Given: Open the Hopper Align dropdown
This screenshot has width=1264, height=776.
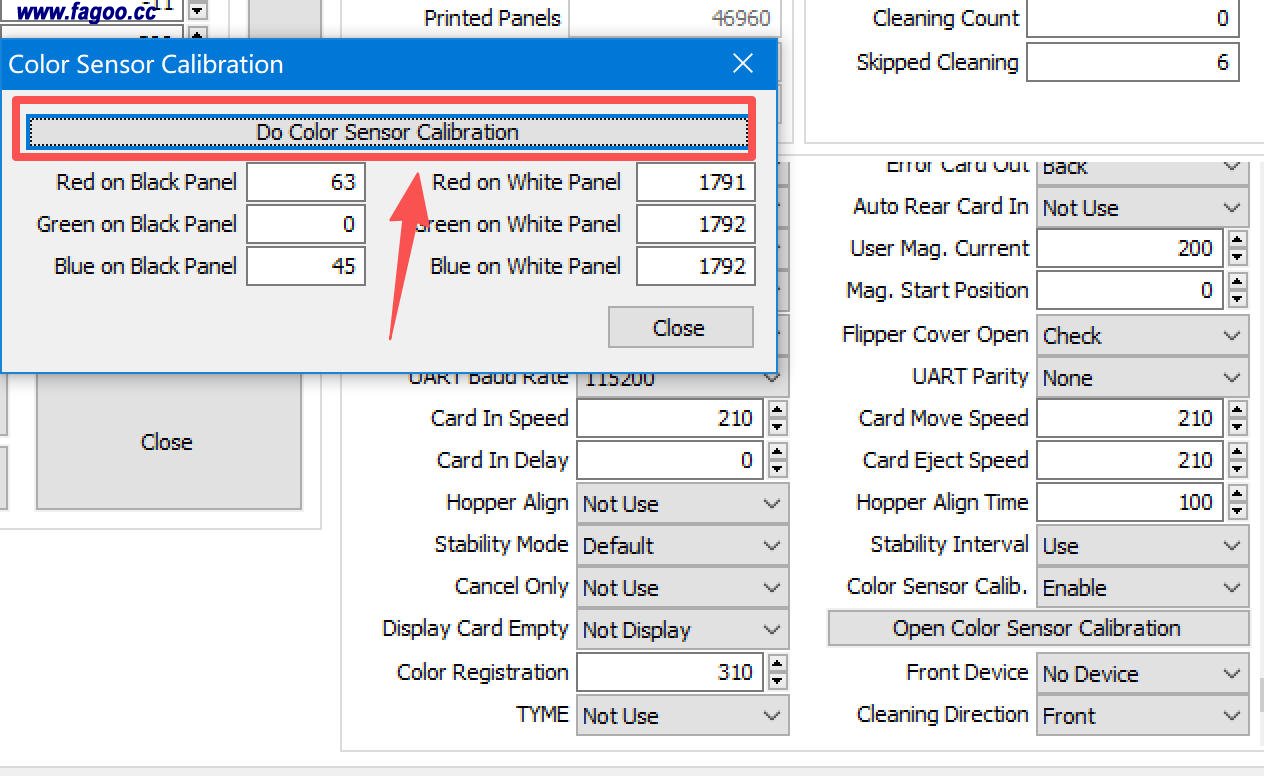Looking at the screenshot, I should (x=682, y=504).
